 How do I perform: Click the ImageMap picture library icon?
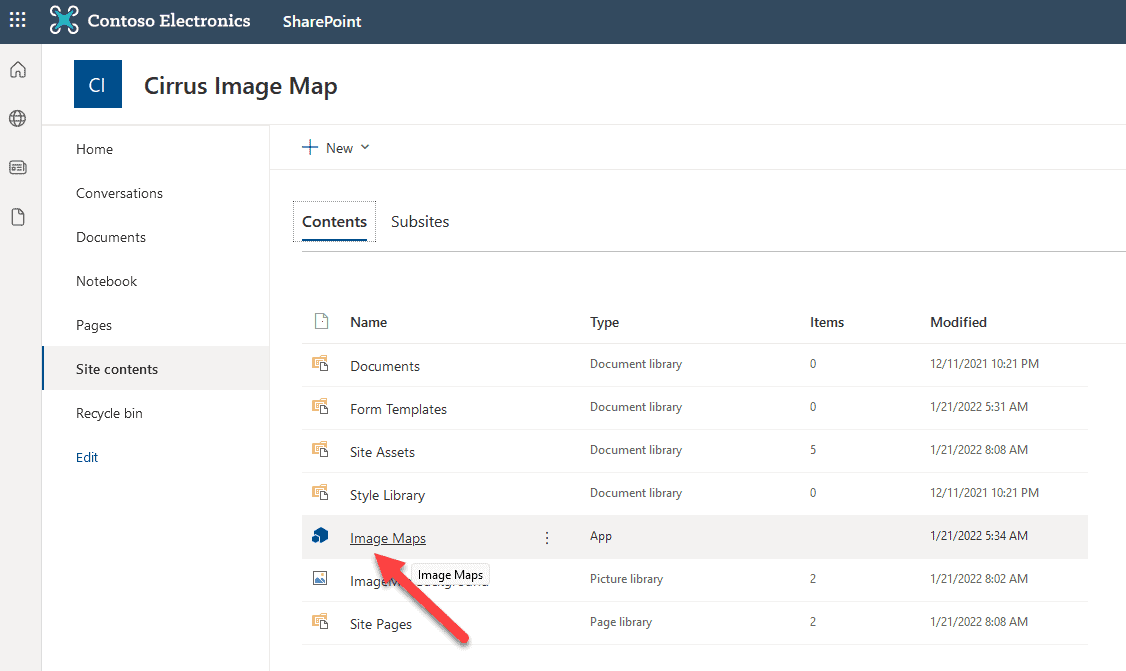click(x=320, y=578)
